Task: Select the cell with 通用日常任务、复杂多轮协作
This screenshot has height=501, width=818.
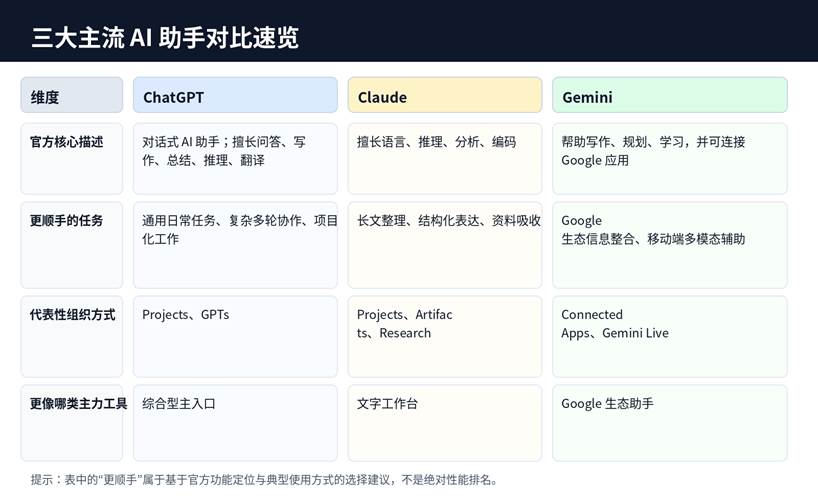Action: coord(235,244)
